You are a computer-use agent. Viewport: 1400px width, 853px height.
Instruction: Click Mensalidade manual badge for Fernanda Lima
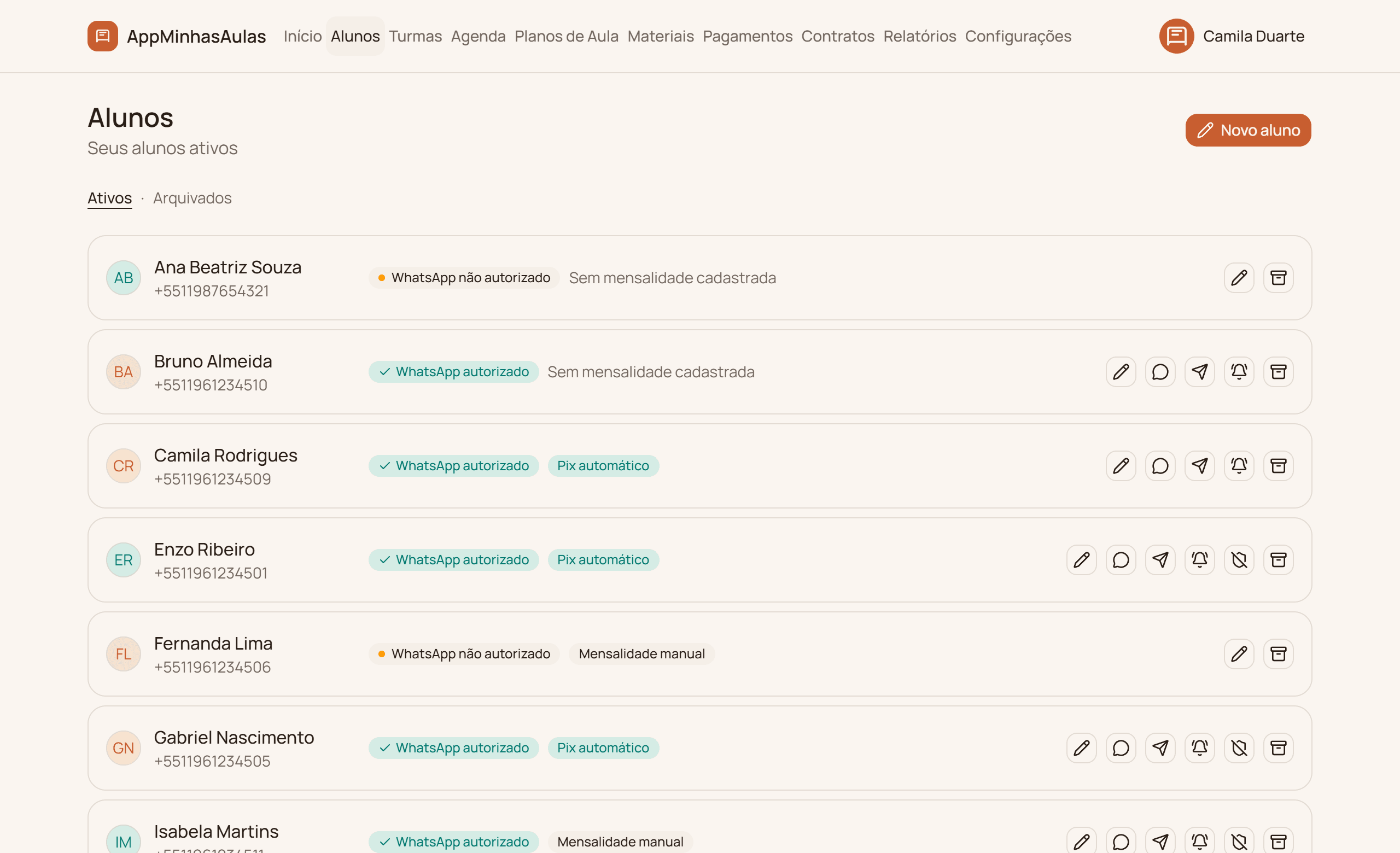pos(641,654)
